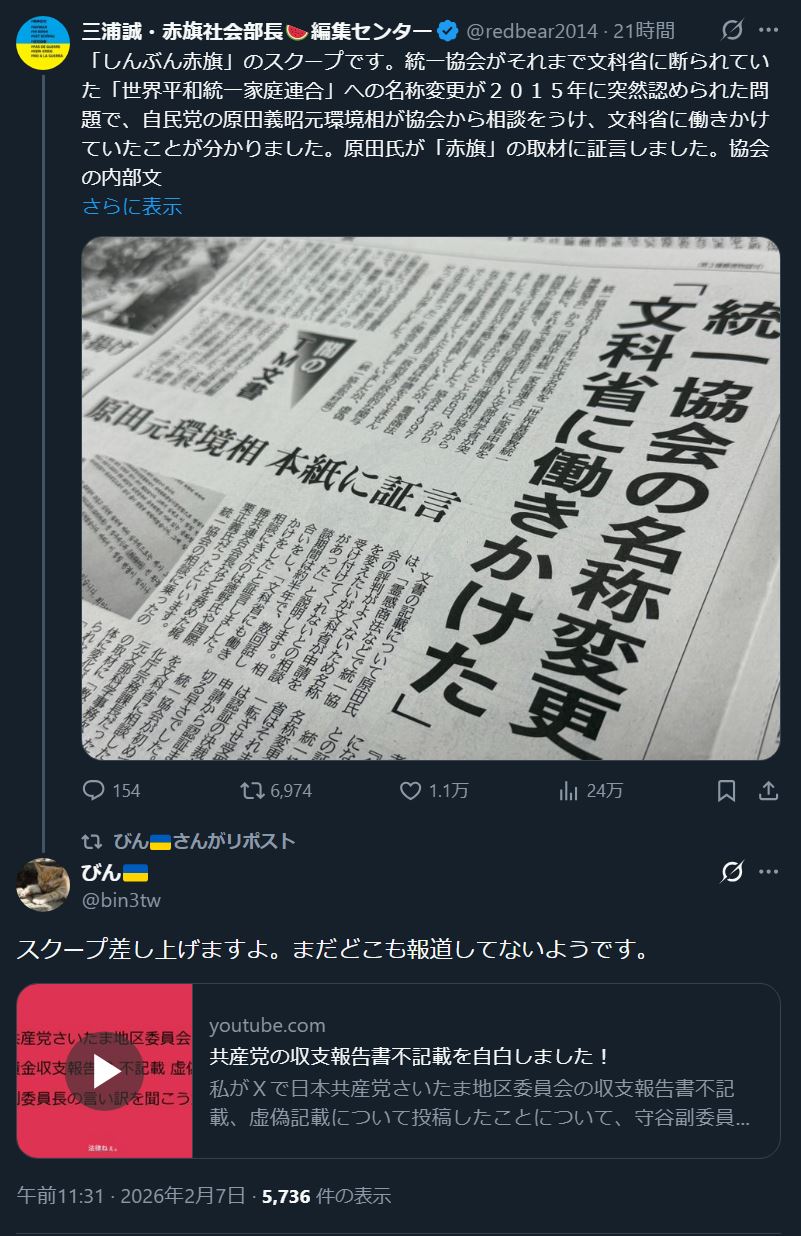
Task: View analytics icon showing 24万 views
Action: click(x=569, y=791)
